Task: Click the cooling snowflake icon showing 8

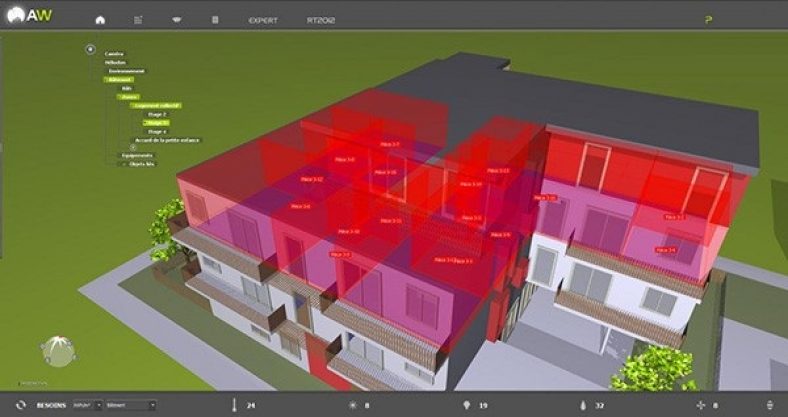Action: click(x=353, y=405)
